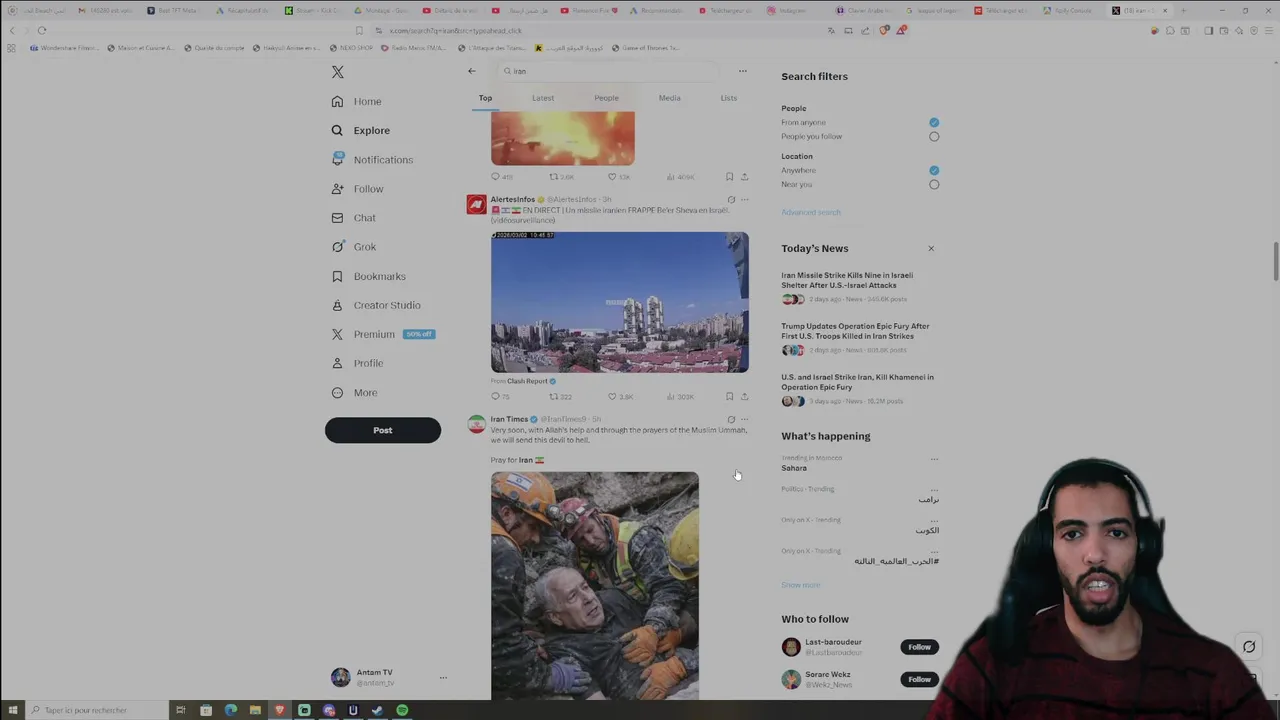
Task: Click the Windows taskbar search box
Action: click(95, 710)
